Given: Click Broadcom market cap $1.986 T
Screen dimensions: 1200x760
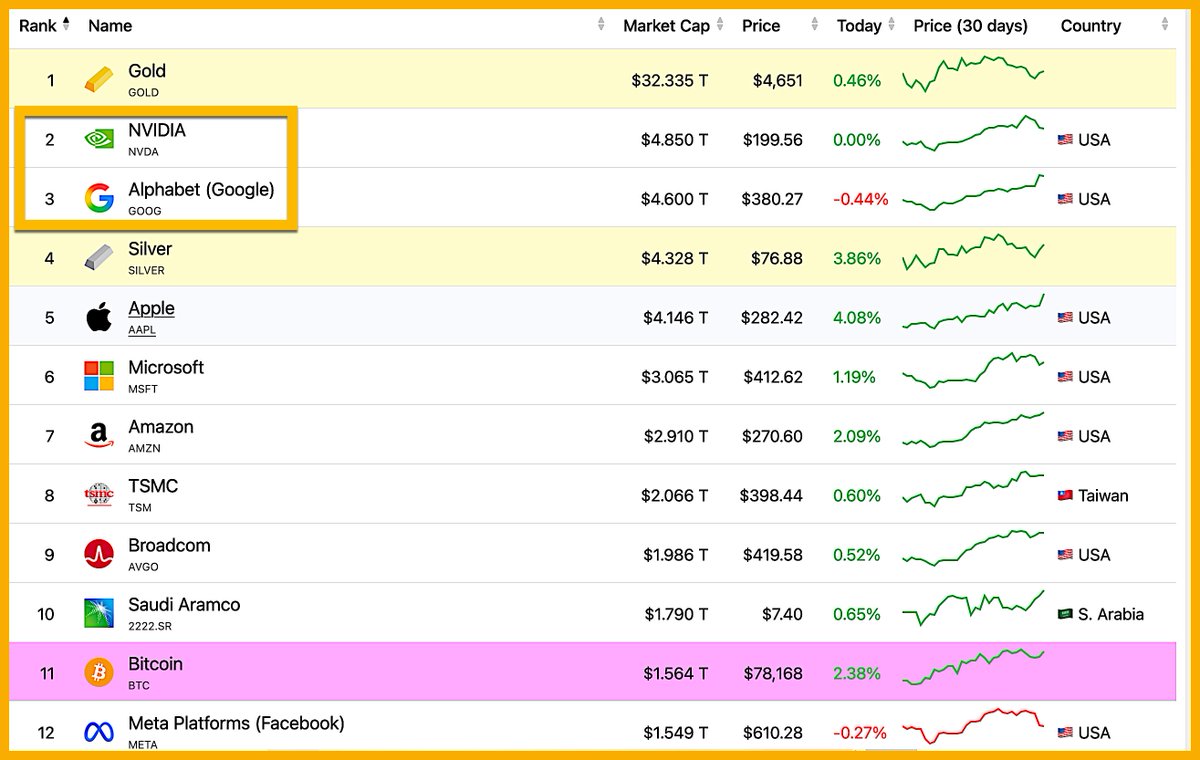Looking at the screenshot, I should click(x=674, y=555).
